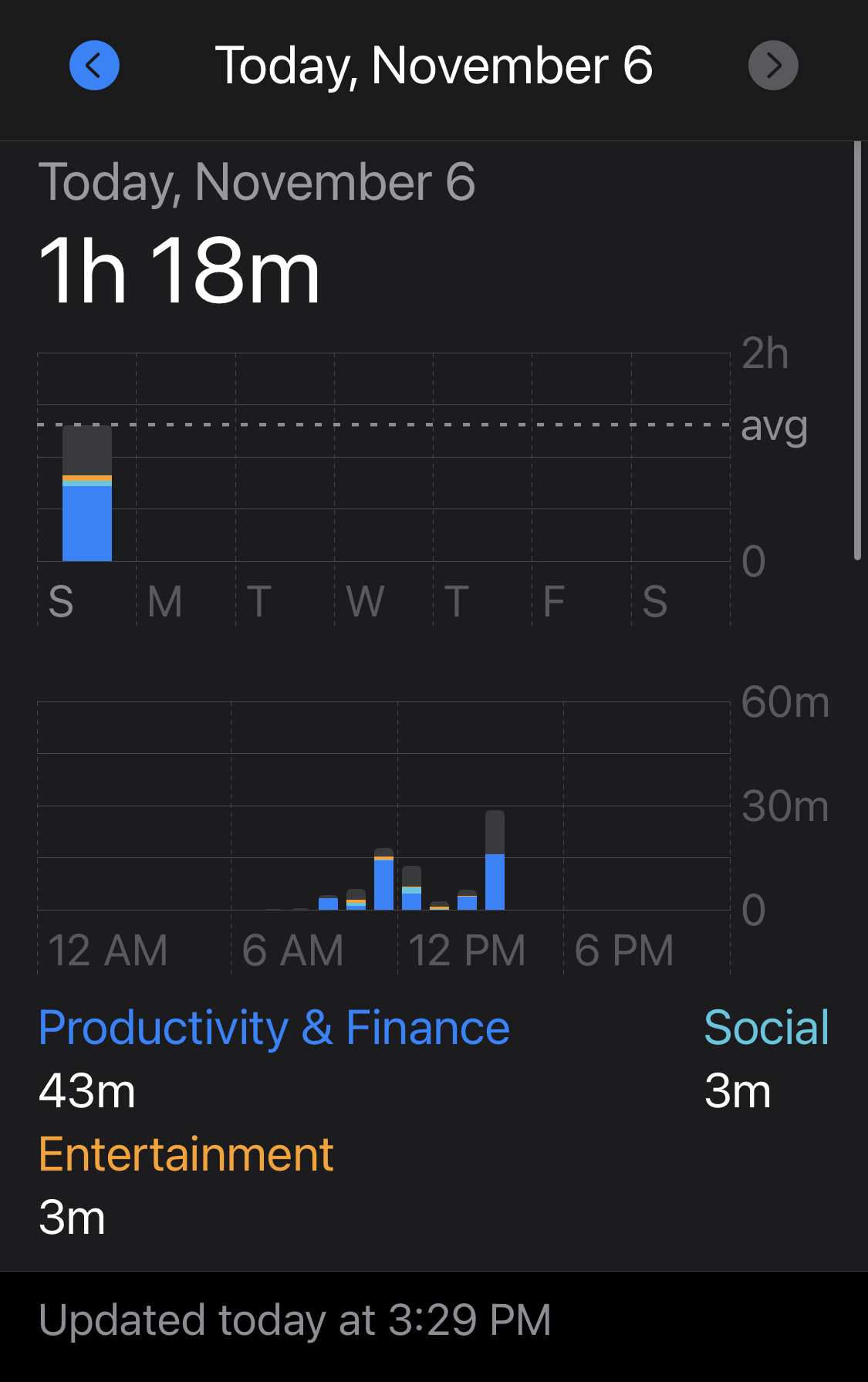Tap the avg dashed line label
This screenshot has width=868, height=1382.
(774, 426)
